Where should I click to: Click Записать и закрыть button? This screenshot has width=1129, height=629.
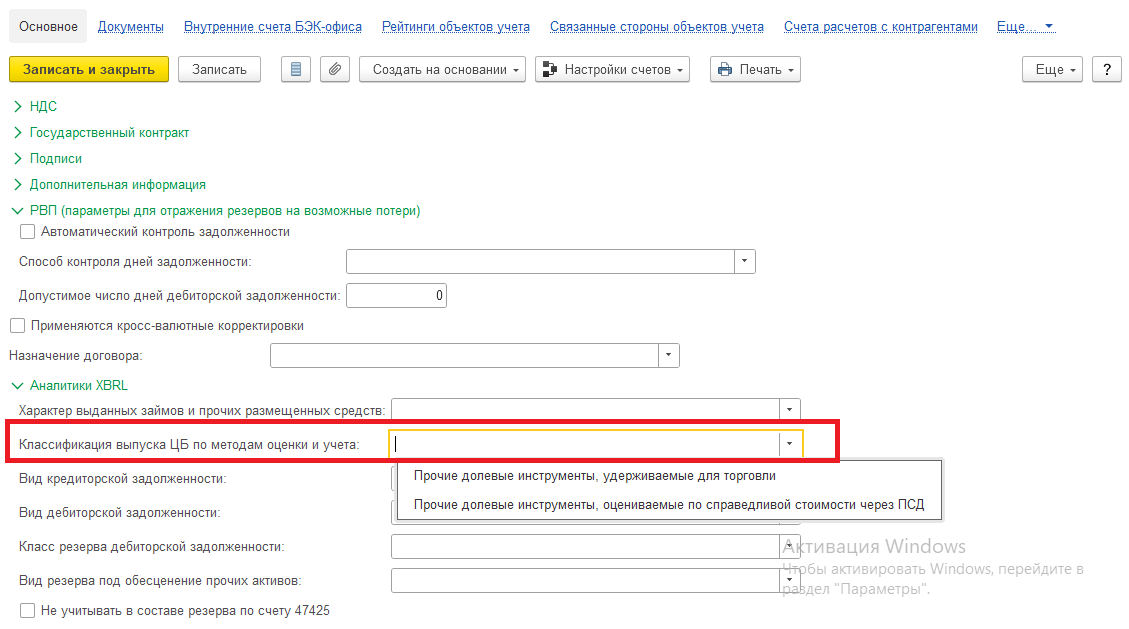pos(89,70)
